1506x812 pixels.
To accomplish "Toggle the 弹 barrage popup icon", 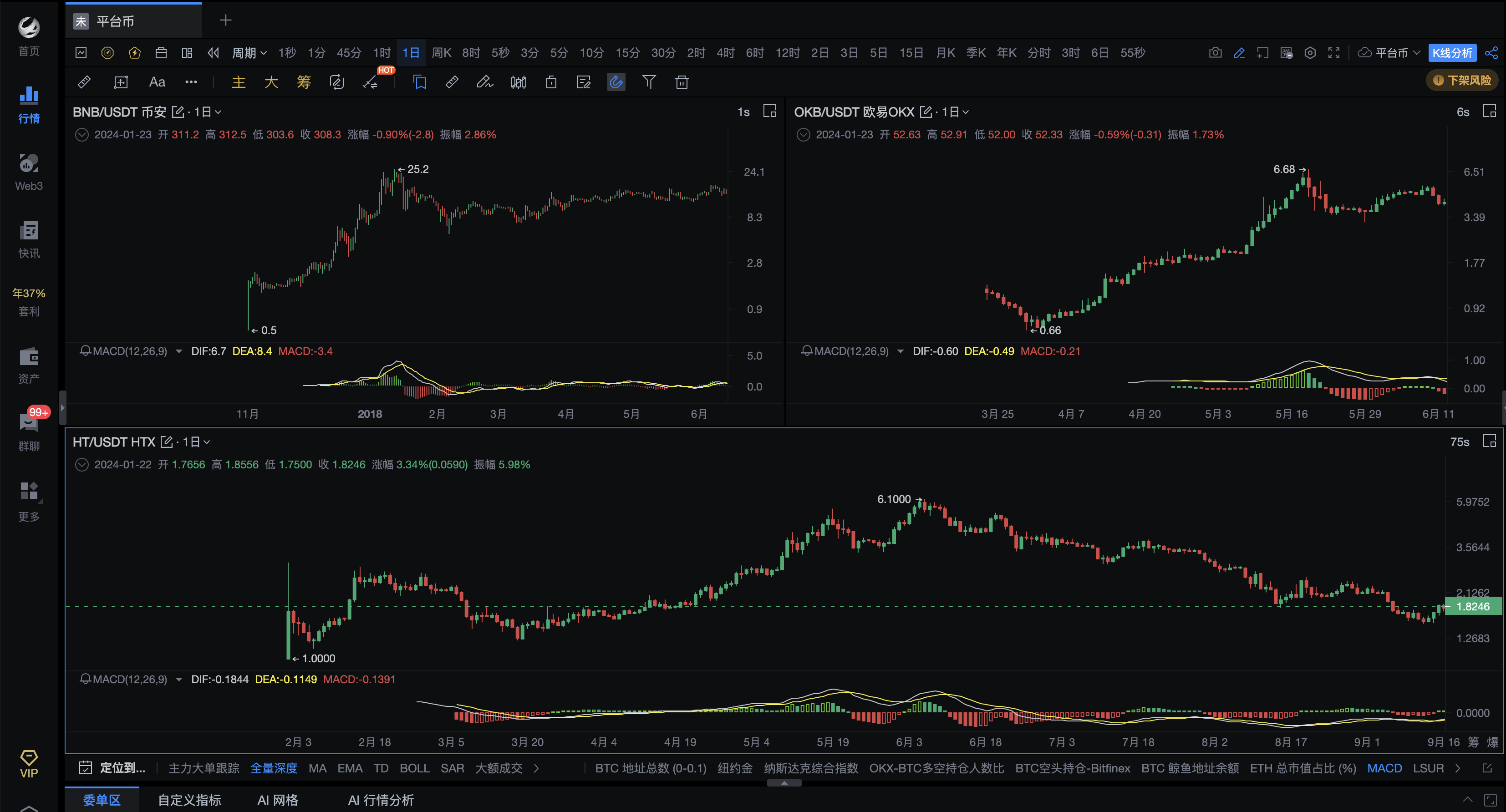I will click(1286, 53).
